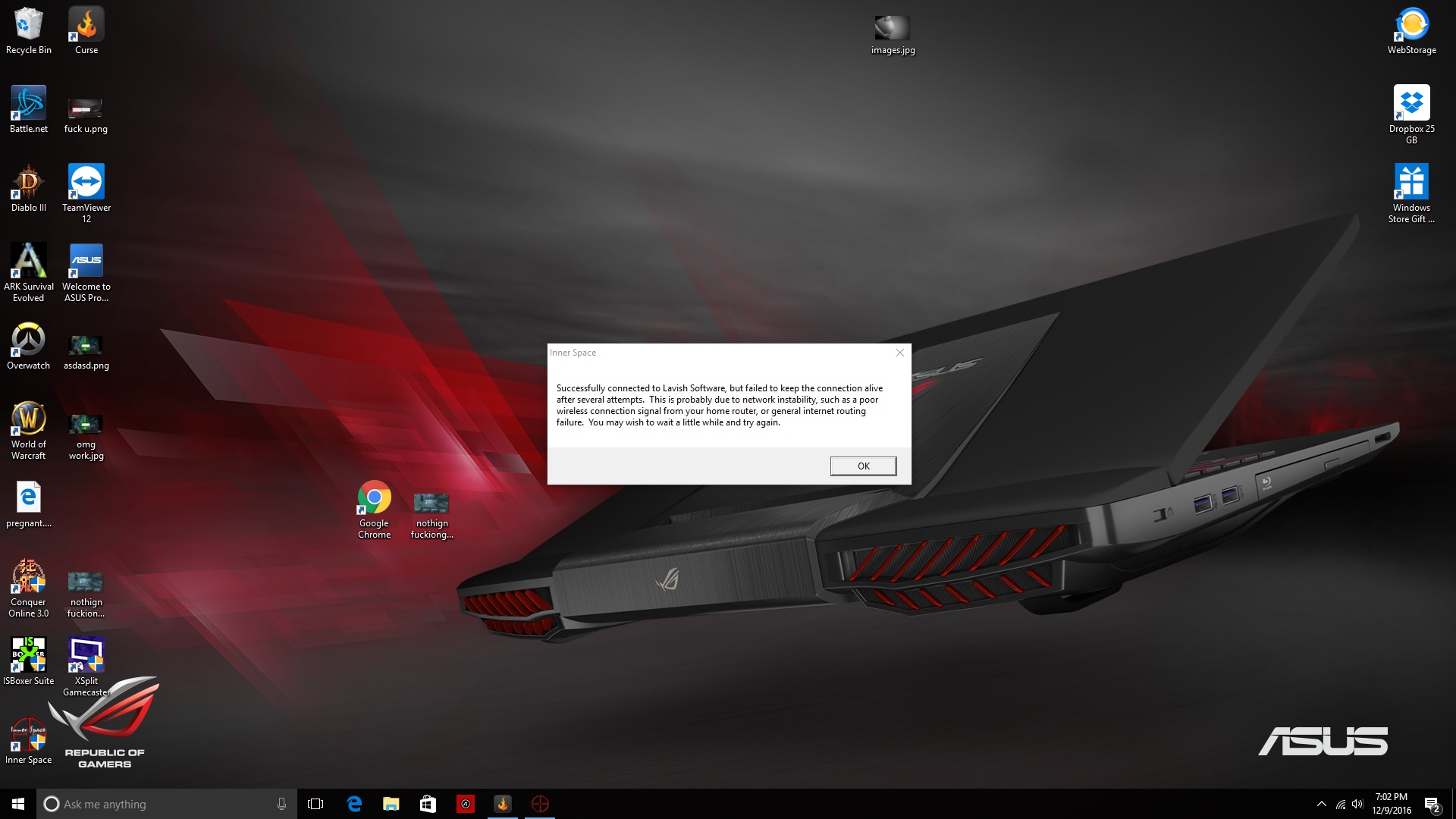Launch Microsoft Edge from the taskbar

[354, 804]
